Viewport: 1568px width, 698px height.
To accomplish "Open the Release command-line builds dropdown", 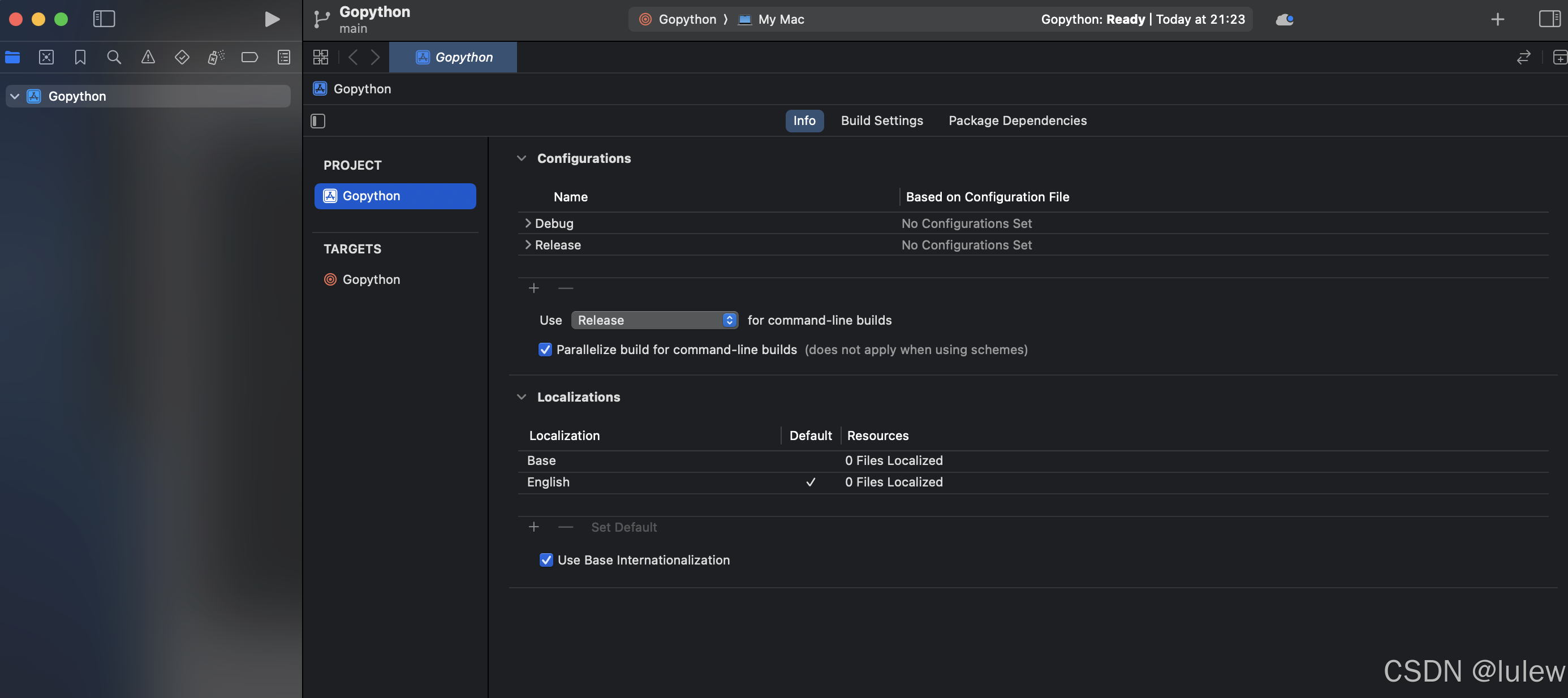I will pos(654,320).
